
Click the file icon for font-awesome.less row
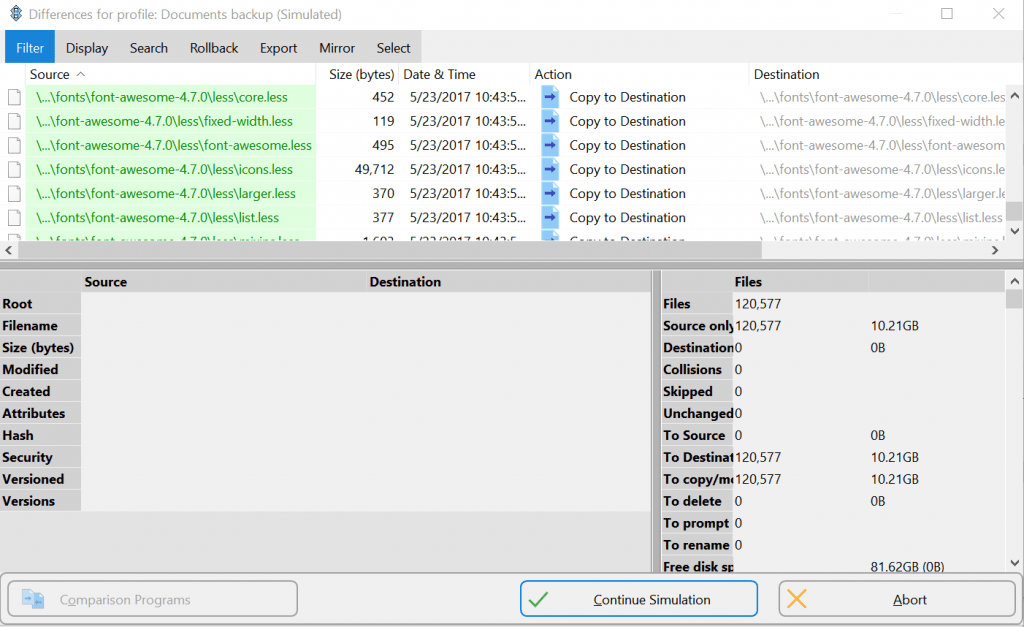click(14, 146)
